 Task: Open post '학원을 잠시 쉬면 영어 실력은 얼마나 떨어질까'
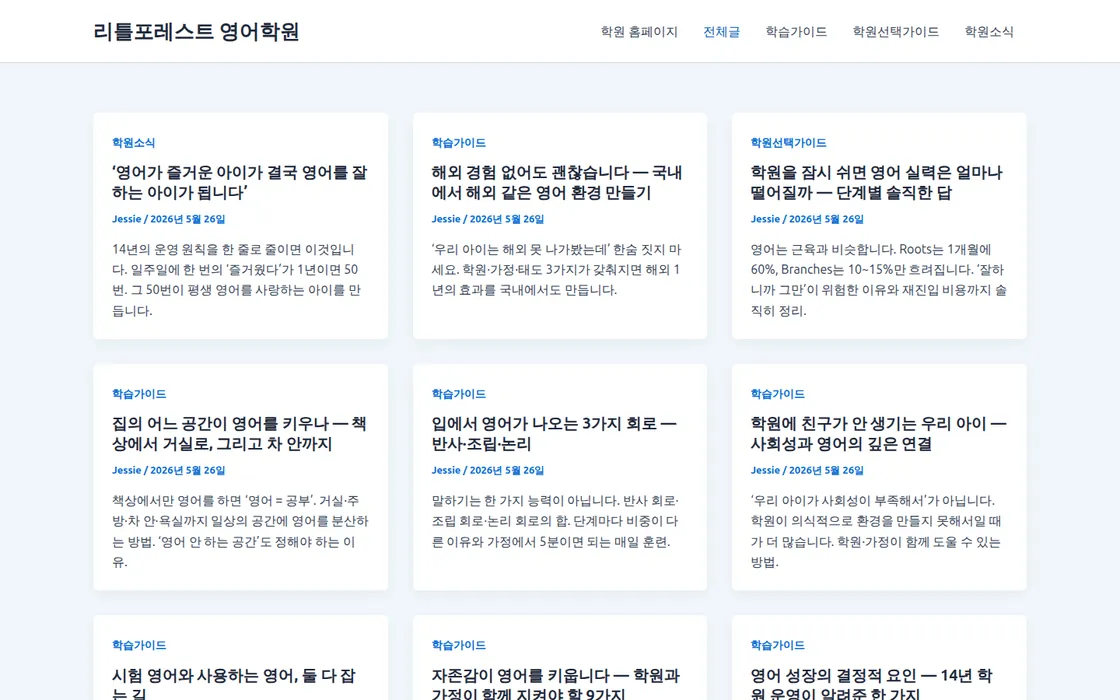pos(876,182)
